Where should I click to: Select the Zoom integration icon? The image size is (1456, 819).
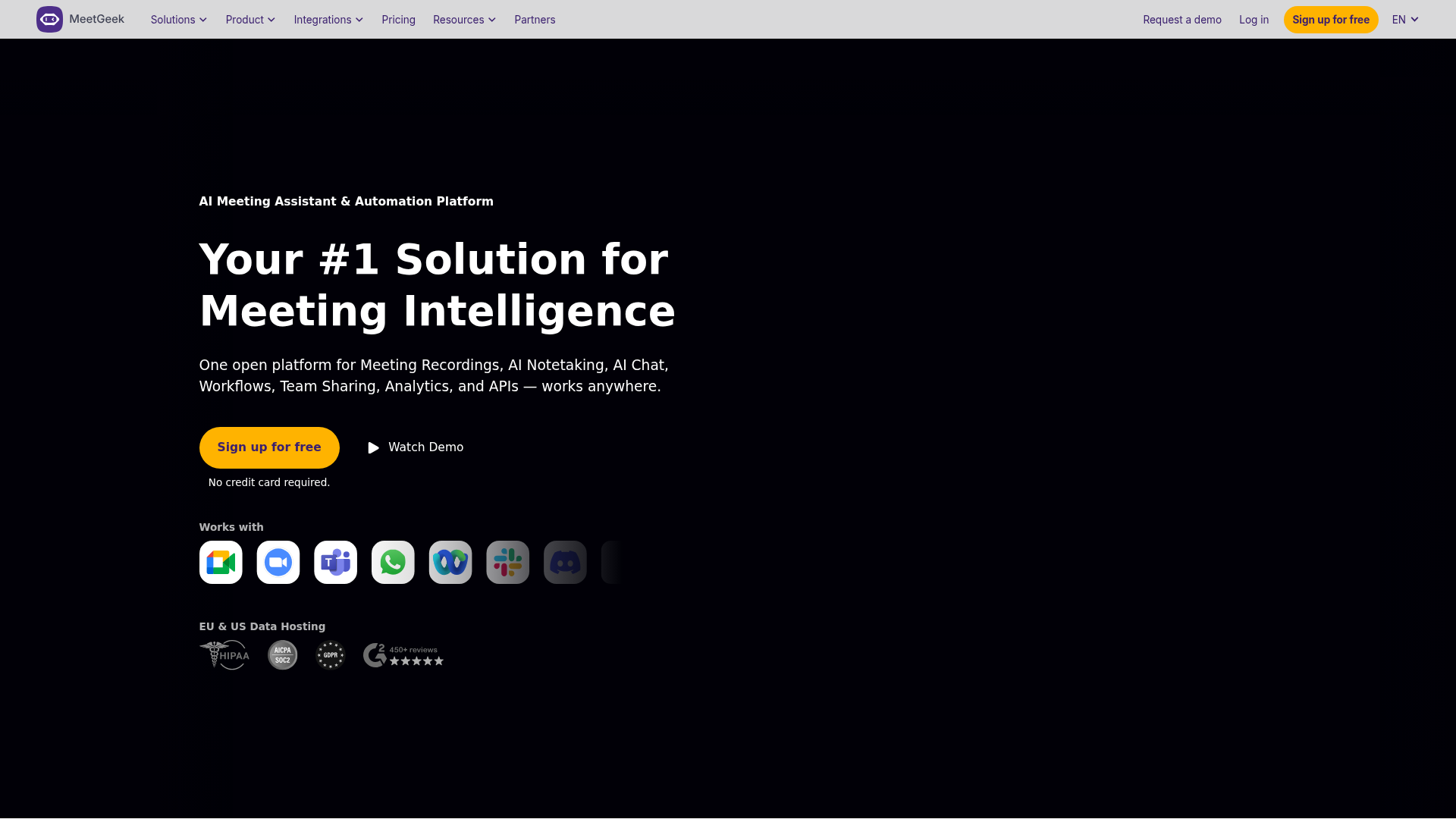click(x=278, y=562)
